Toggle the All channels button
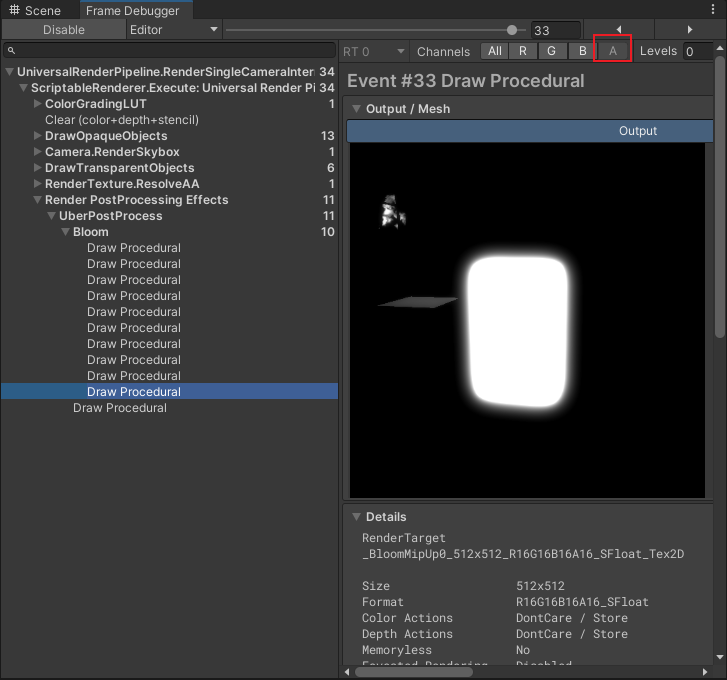 click(495, 51)
